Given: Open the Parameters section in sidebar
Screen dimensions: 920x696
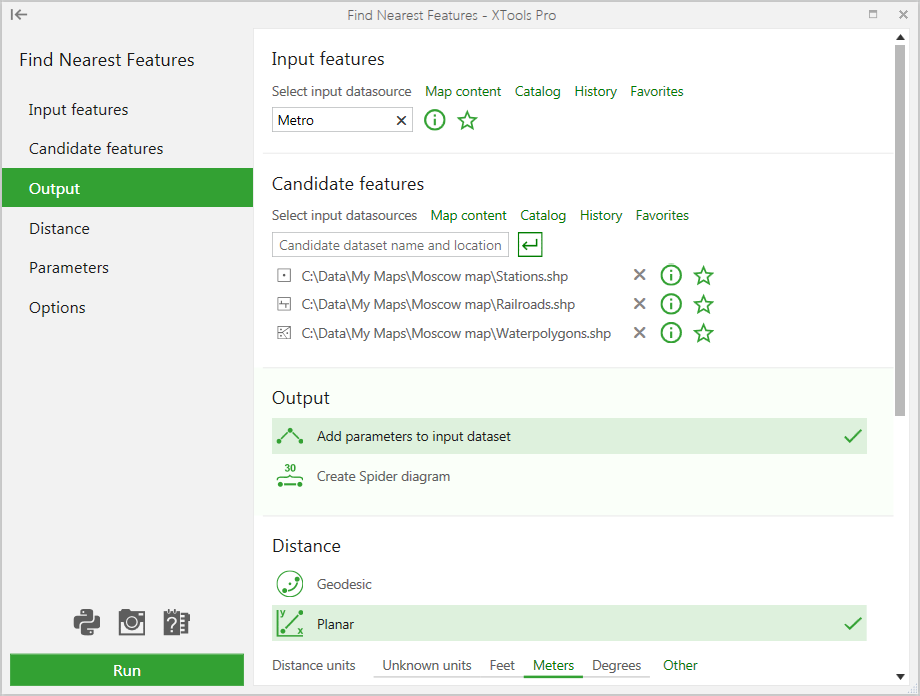Looking at the screenshot, I should [x=69, y=268].
